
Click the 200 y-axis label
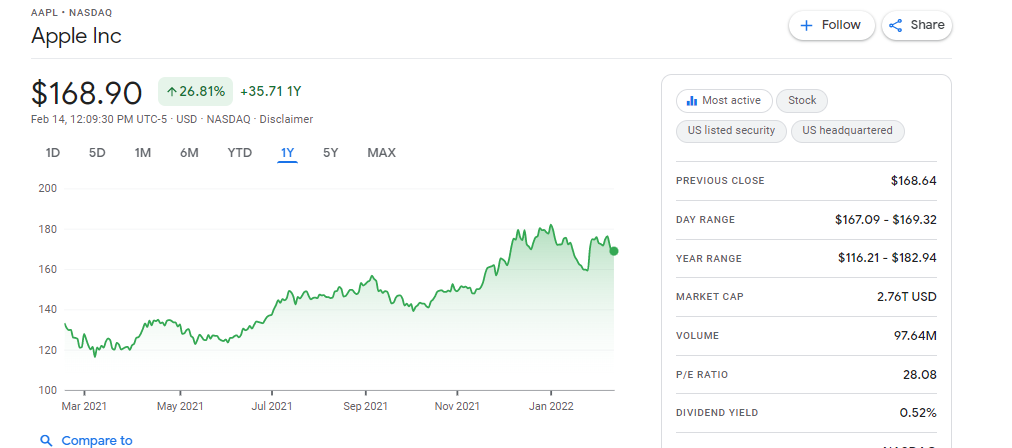pyautogui.click(x=49, y=188)
